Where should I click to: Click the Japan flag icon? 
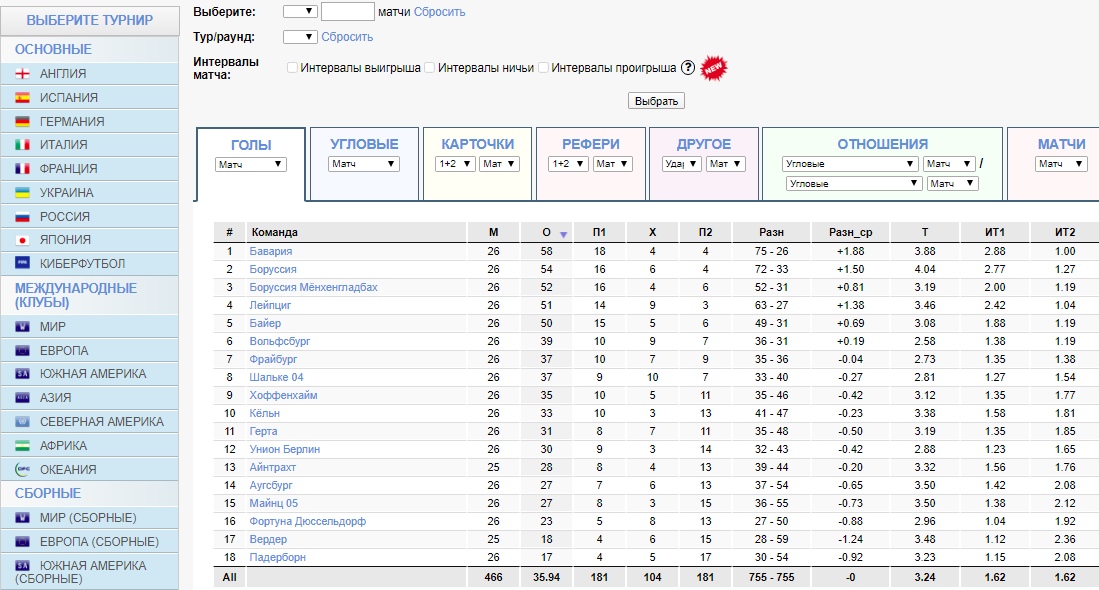pyautogui.click(x=22, y=240)
